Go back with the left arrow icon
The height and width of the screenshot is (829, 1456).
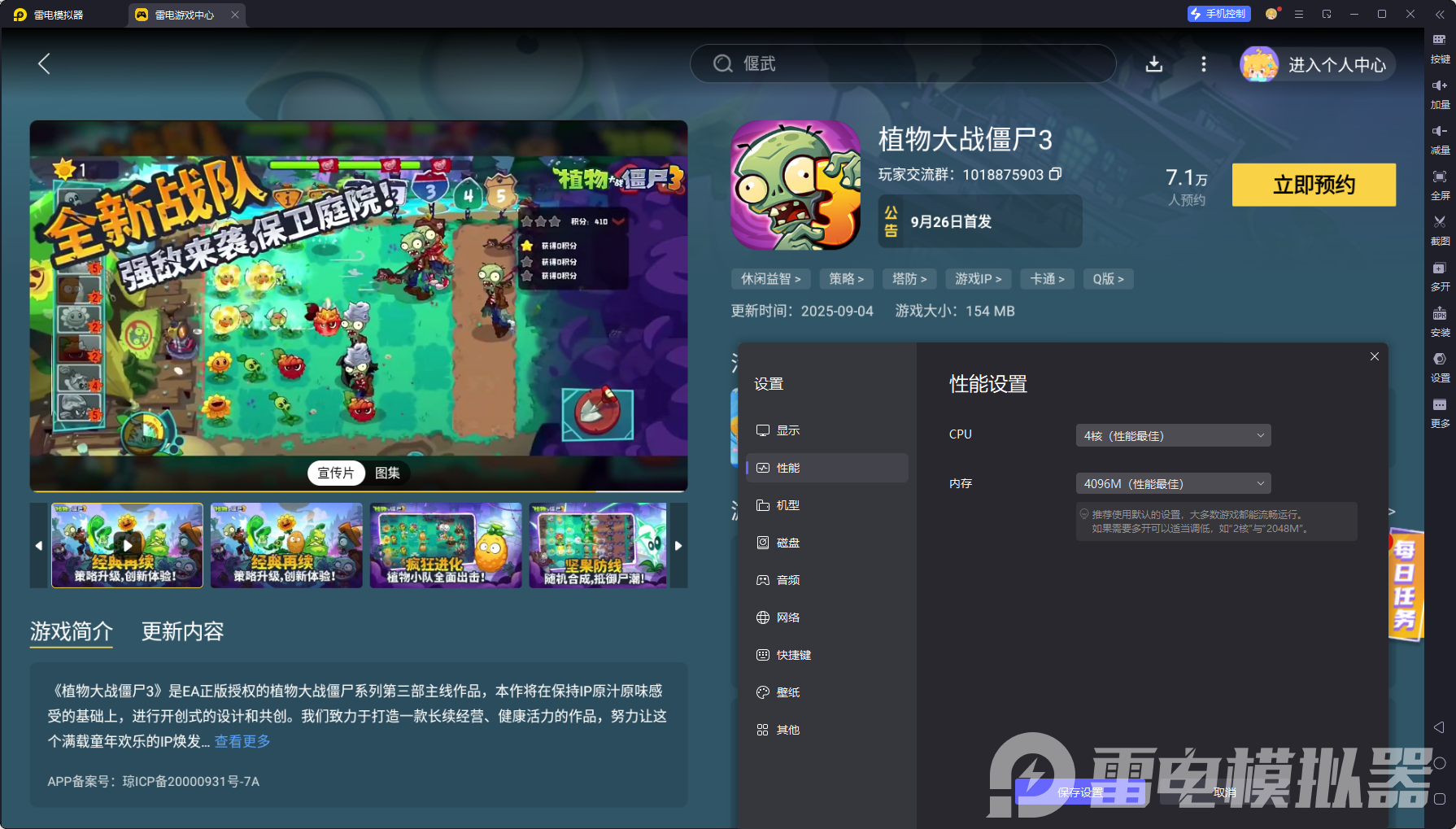[45, 63]
